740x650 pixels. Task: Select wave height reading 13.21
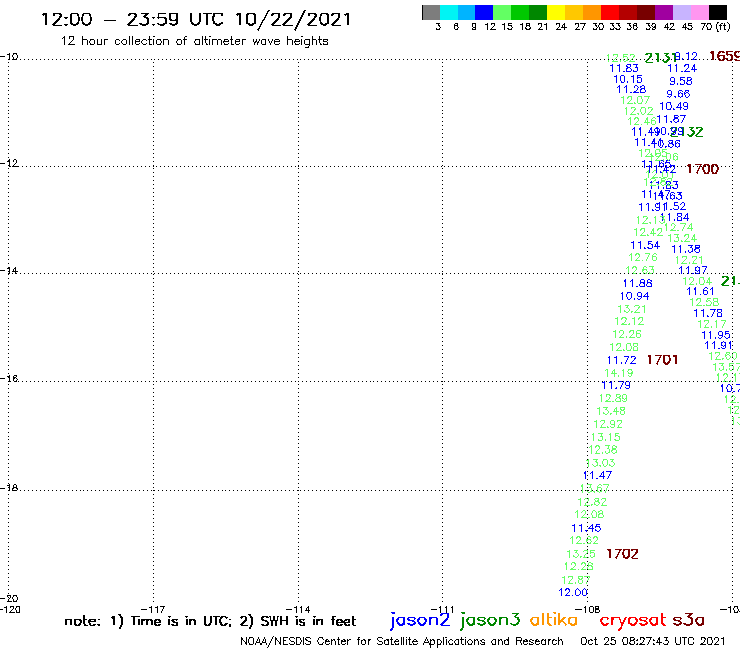point(632,309)
